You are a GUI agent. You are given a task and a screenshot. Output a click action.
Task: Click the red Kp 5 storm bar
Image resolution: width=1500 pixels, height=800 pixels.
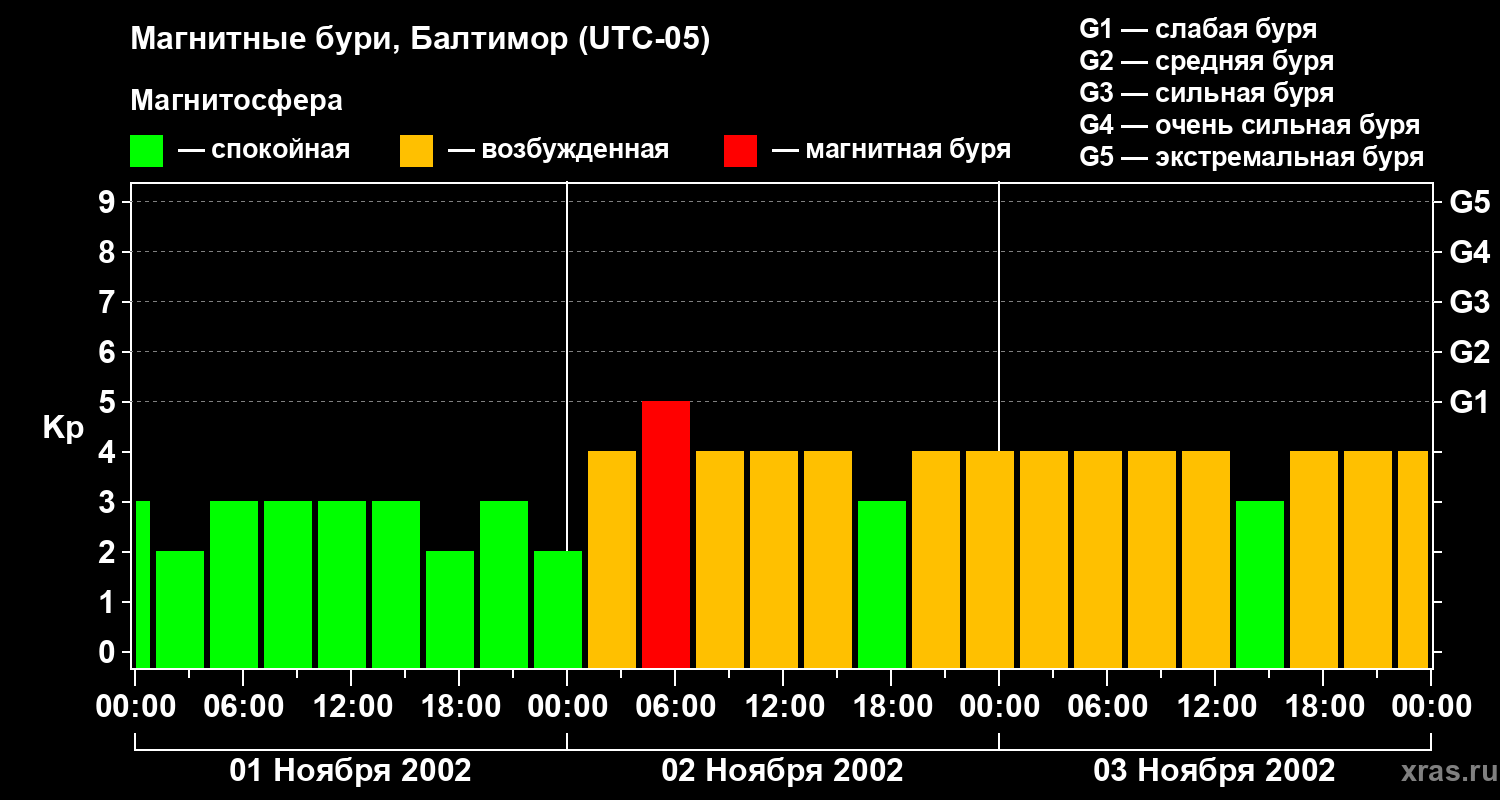point(666,534)
